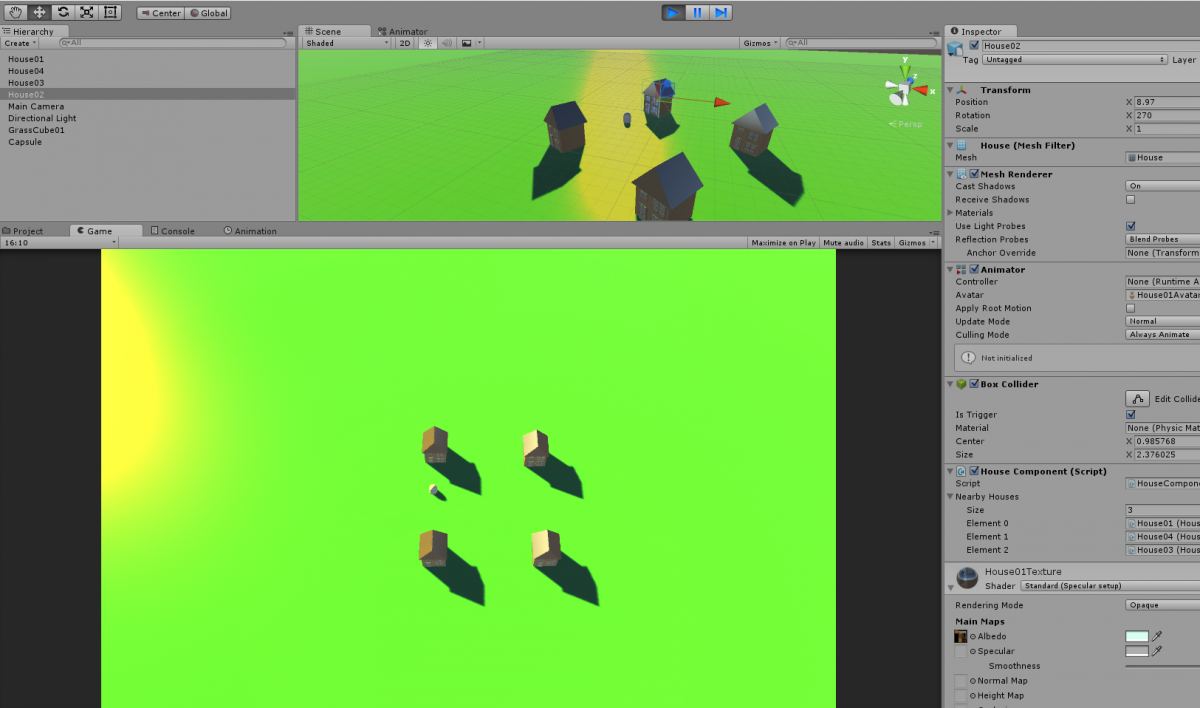Expand the Materials foldout
Viewport: 1200px width, 708px height.
coord(950,213)
